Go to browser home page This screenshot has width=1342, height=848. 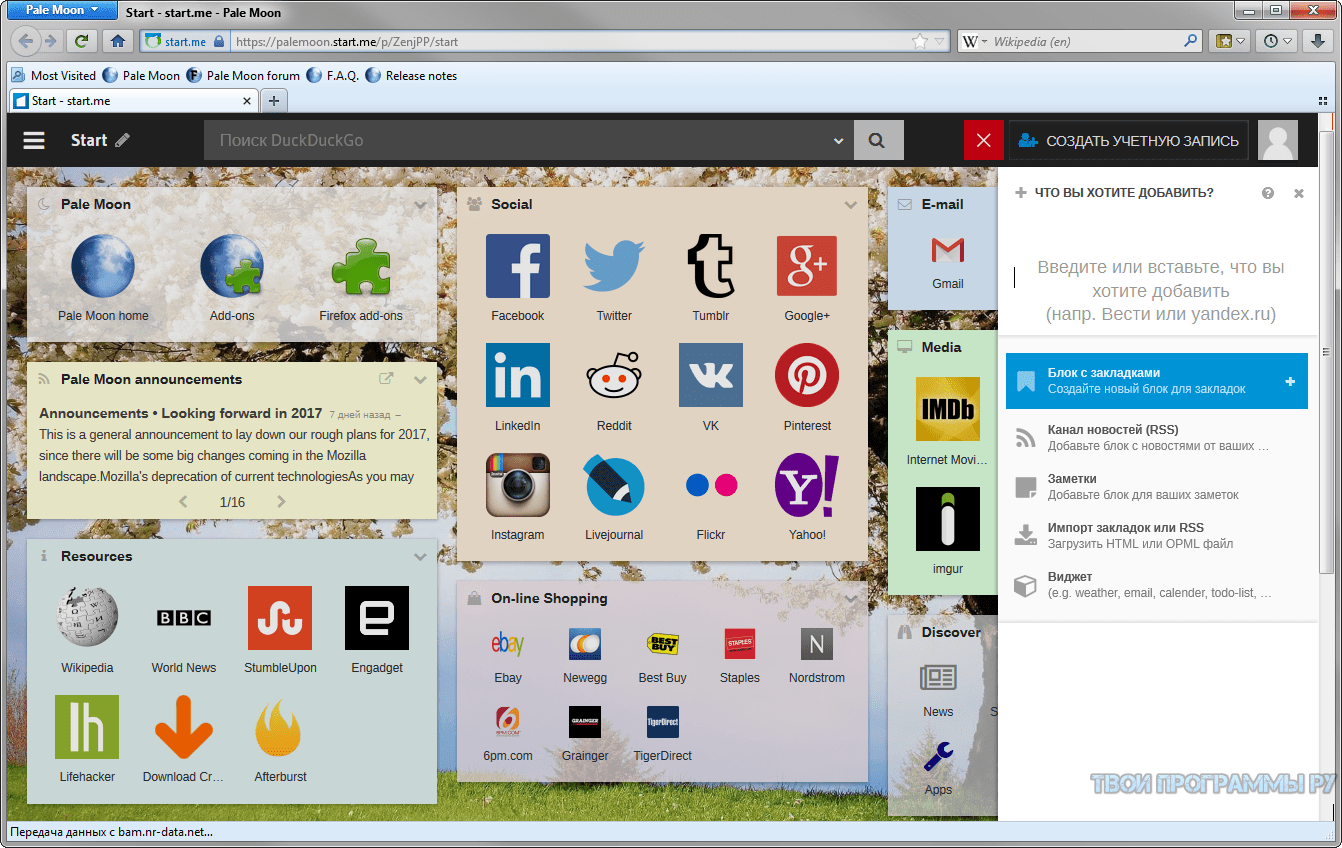click(118, 41)
